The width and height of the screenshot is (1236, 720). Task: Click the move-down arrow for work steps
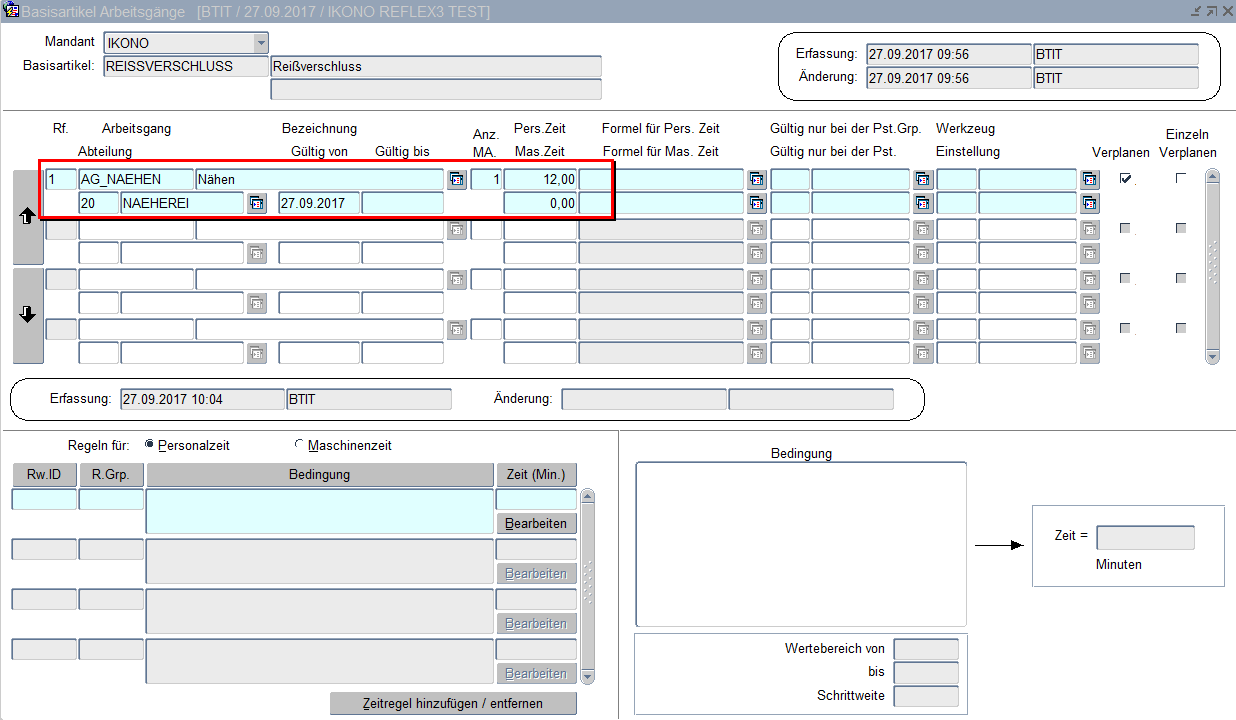[28, 314]
